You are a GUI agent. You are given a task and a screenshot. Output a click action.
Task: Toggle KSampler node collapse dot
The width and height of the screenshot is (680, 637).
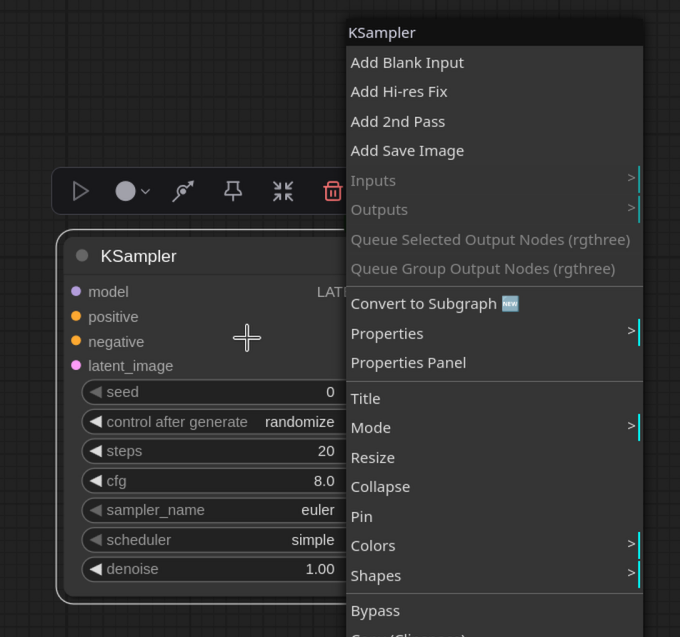pyautogui.click(x=82, y=256)
